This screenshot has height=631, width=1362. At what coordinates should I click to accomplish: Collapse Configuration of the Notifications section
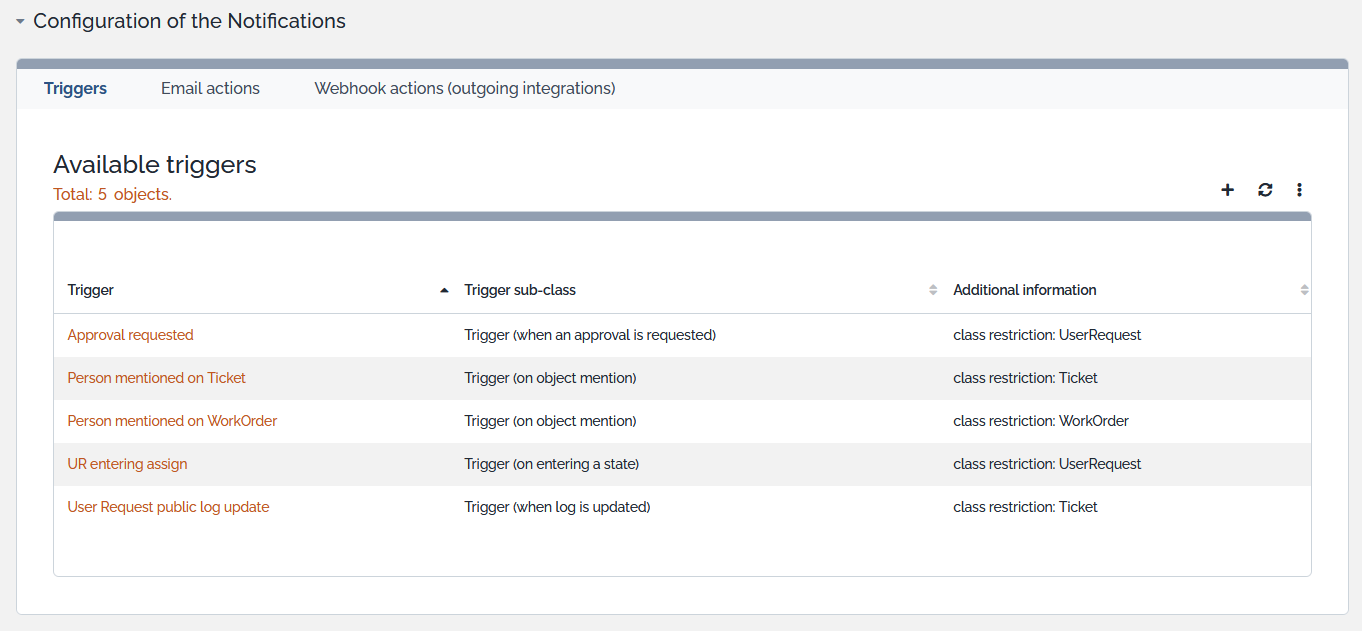tap(20, 21)
